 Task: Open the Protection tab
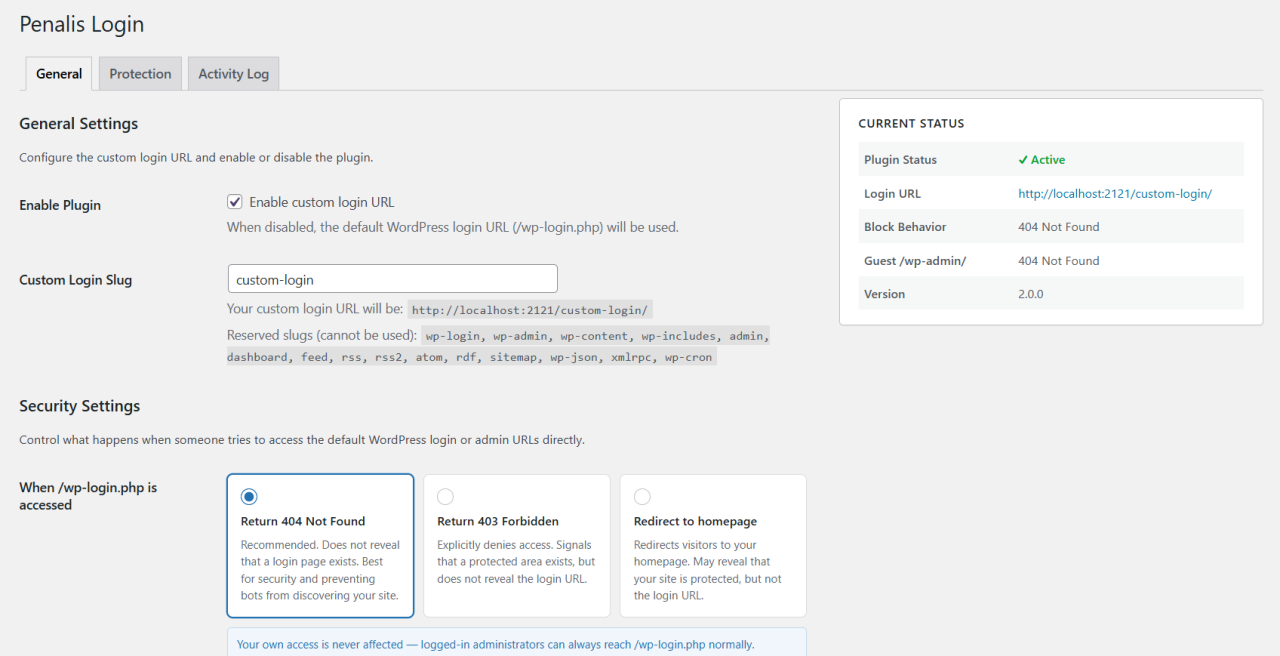click(140, 74)
